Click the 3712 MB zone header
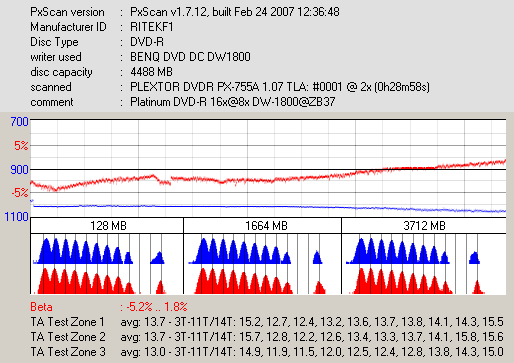Image resolution: width=514 pixels, height=363 pixels. click(424, 226)
